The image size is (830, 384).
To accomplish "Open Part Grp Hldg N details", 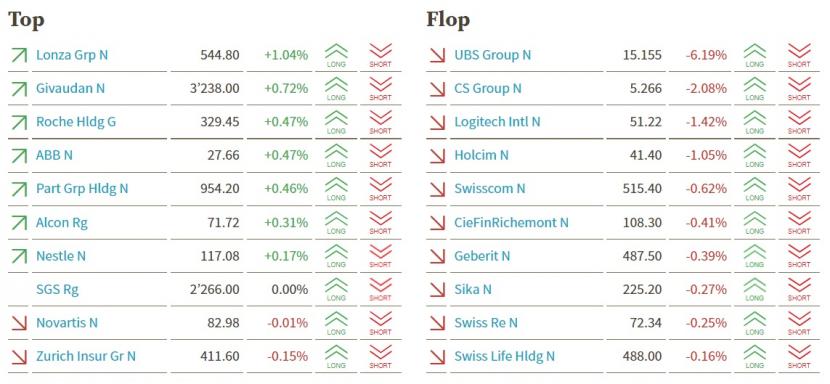I will coord(82,189).
